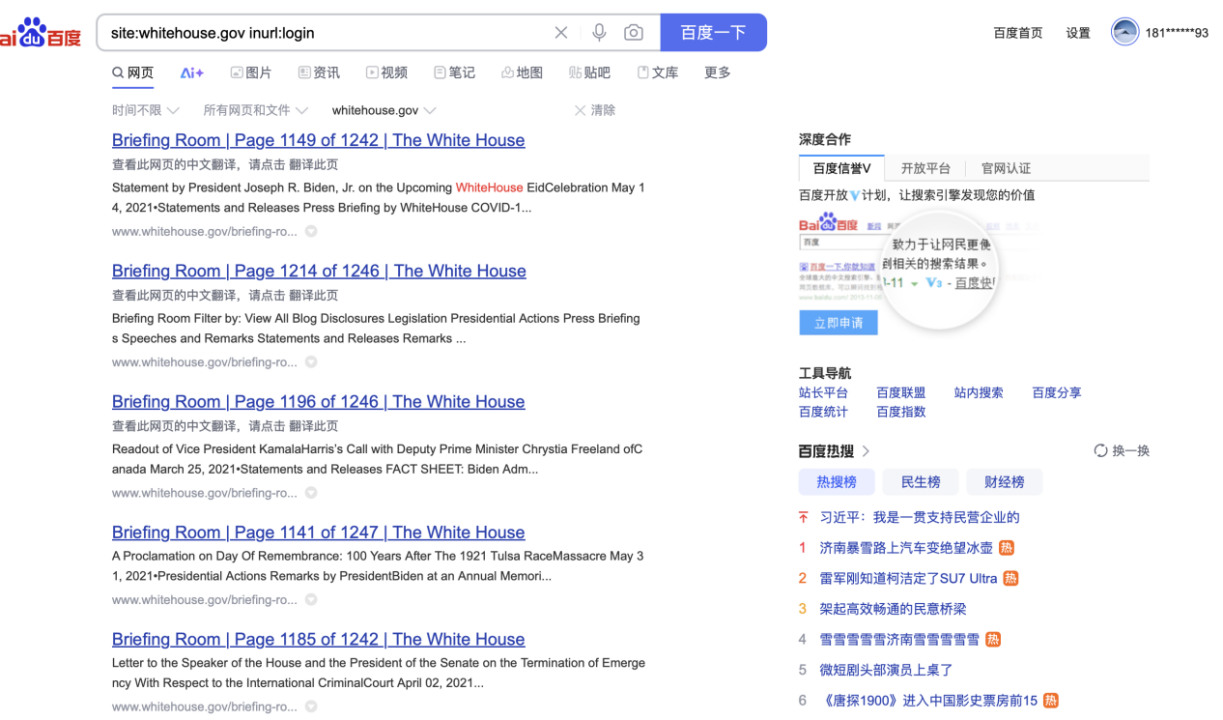This screenshot has height=720, width=1223.
Task: Click the refresh icon next to 换一换
Action: click(1101, 451)
